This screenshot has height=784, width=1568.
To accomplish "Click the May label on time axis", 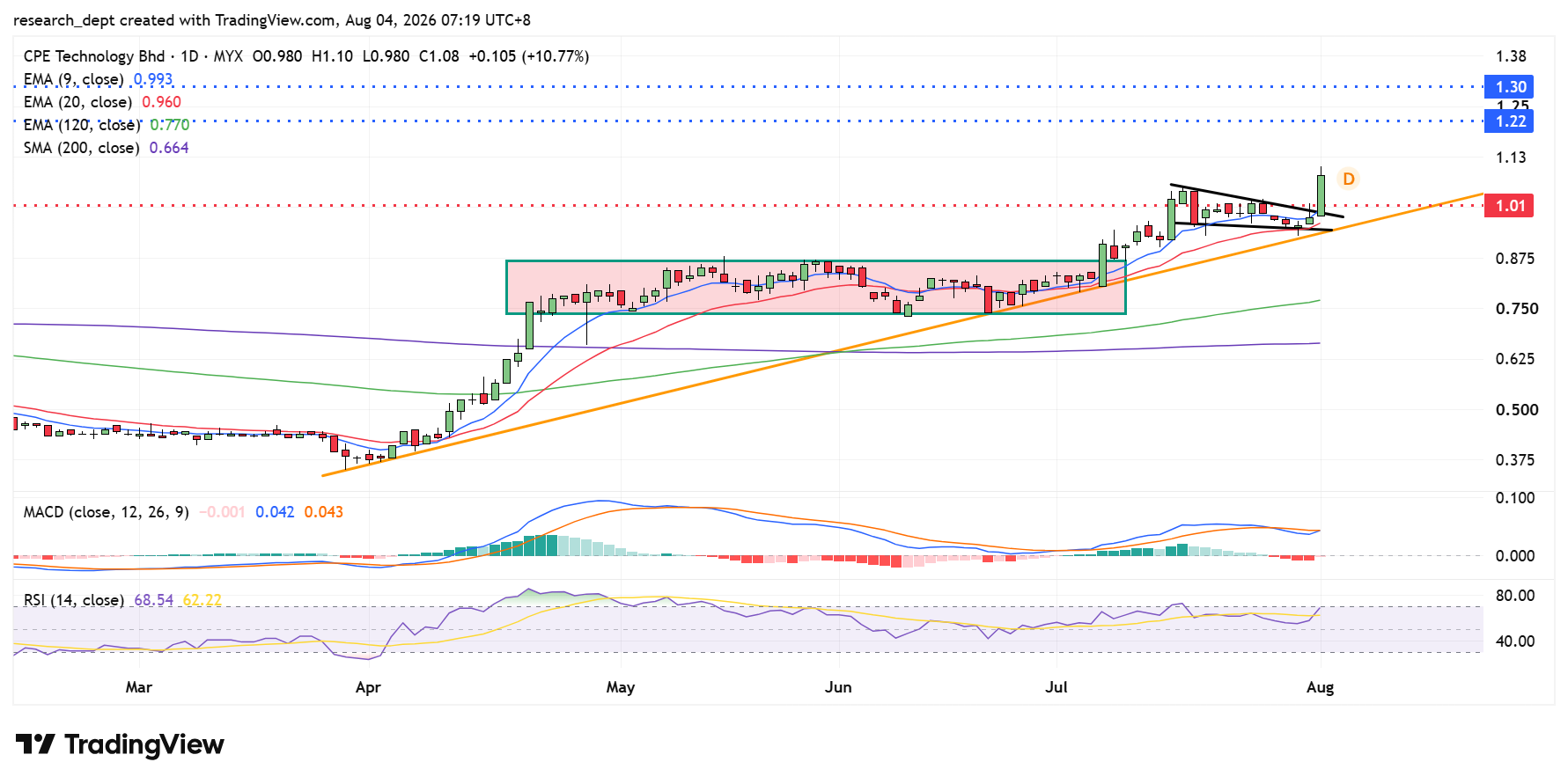I will (621, 687).
